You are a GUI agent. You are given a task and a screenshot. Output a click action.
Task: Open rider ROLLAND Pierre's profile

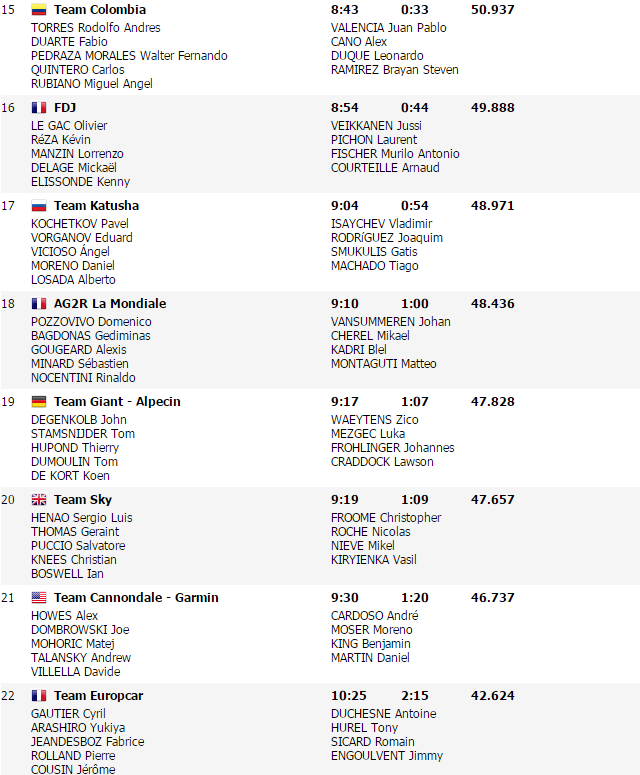(x=74, y=756)
